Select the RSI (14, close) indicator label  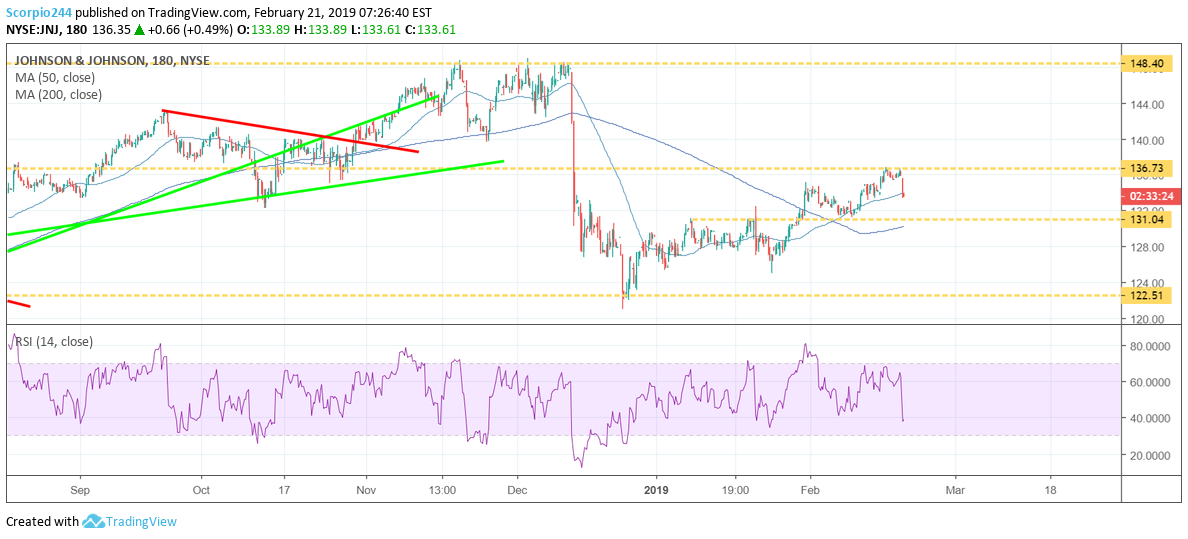54,341
